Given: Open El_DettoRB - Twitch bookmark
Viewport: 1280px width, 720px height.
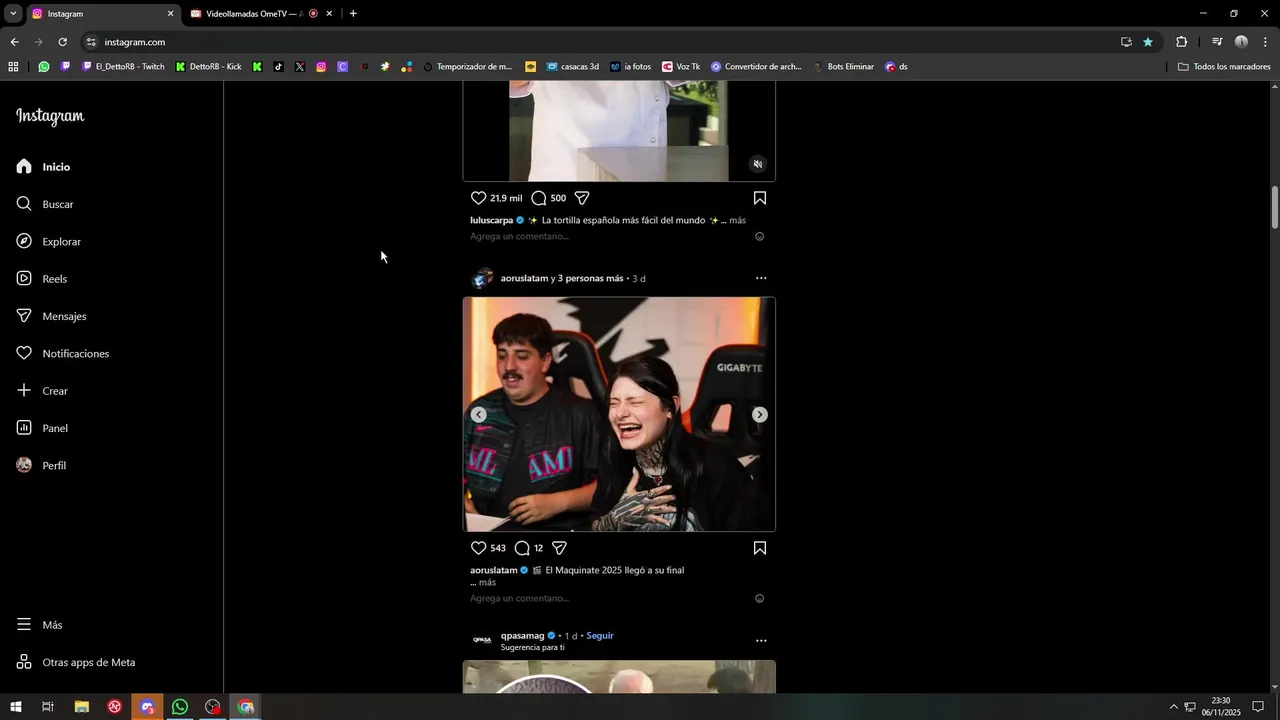Looking at the screenshot, I should [123, 67].
